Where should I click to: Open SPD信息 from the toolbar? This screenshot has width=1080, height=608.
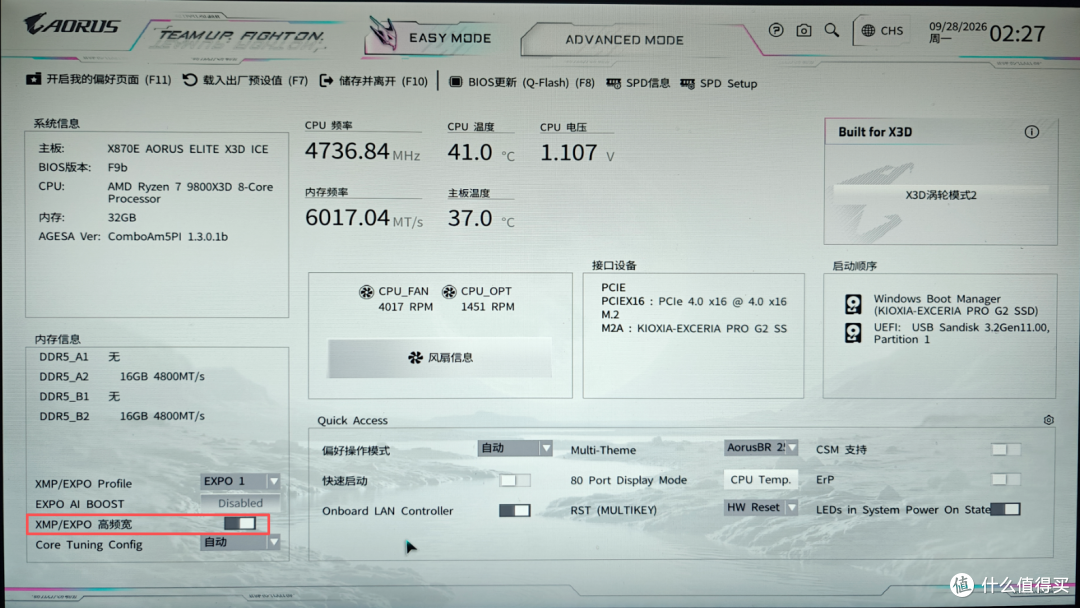[x=638, y=83]
